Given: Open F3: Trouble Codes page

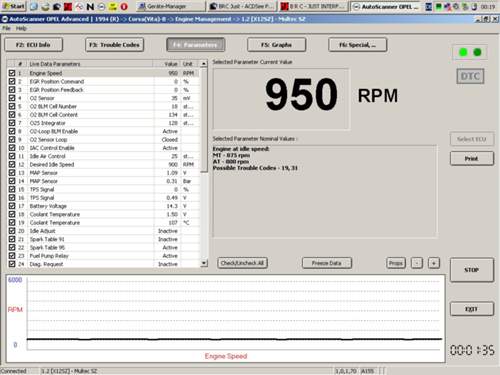Looking at the screenshot, I should (114, 45).
